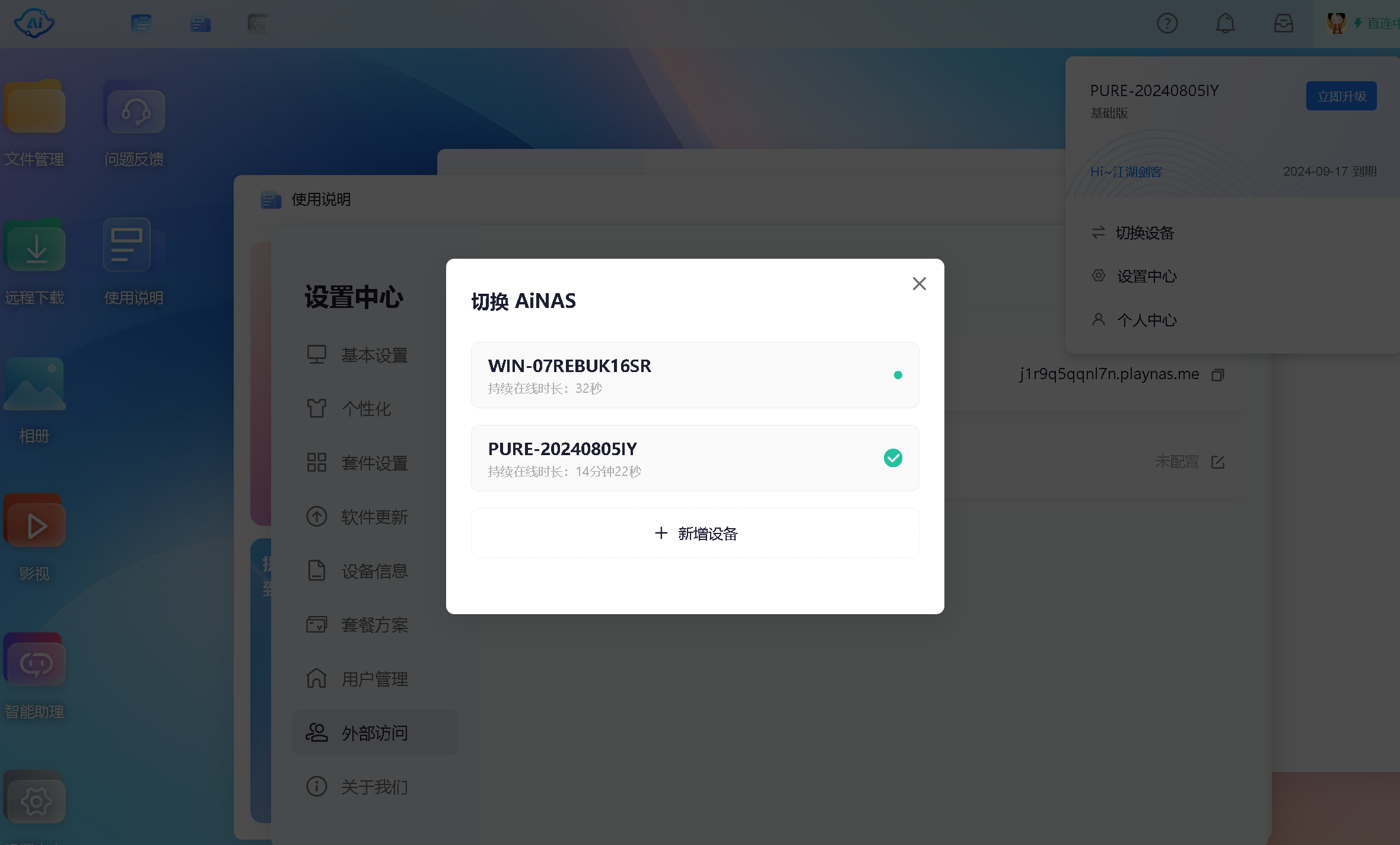This screenshot has height=845, width=1400.
Task: Open the notifications bell icon
Action: point(1225,24)
